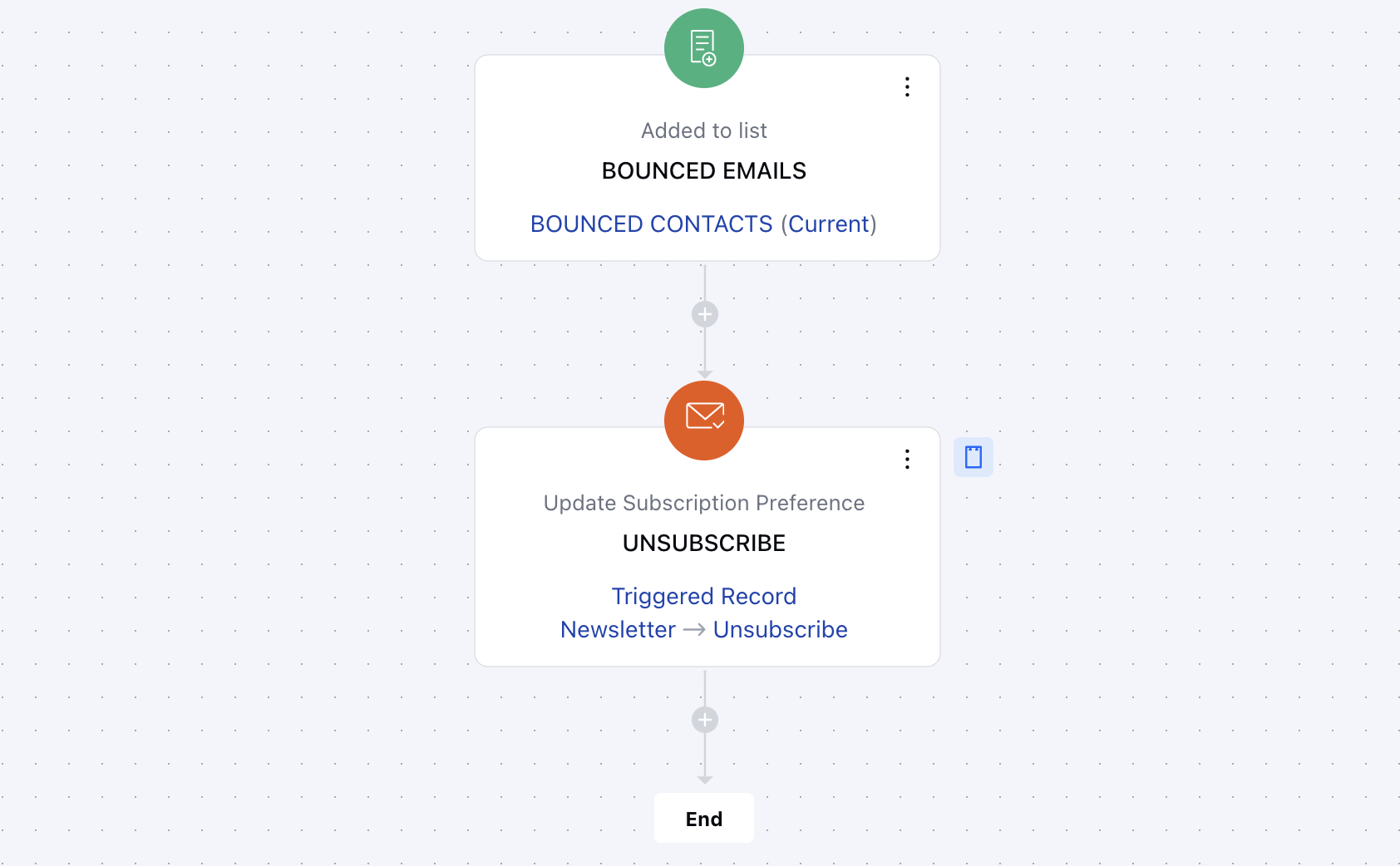This screenshot has width=1400, height=866.
Task: Open the three-dot menu on Unsubscribe card
Action: tap(907, 460)
